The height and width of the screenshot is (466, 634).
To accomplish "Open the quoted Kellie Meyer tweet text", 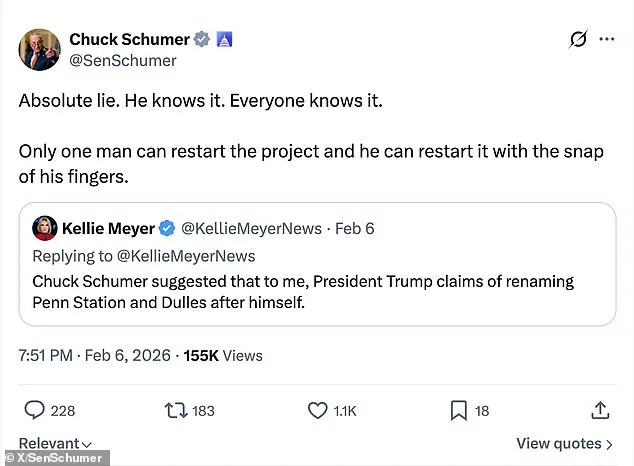I will (x=303, y=290).
